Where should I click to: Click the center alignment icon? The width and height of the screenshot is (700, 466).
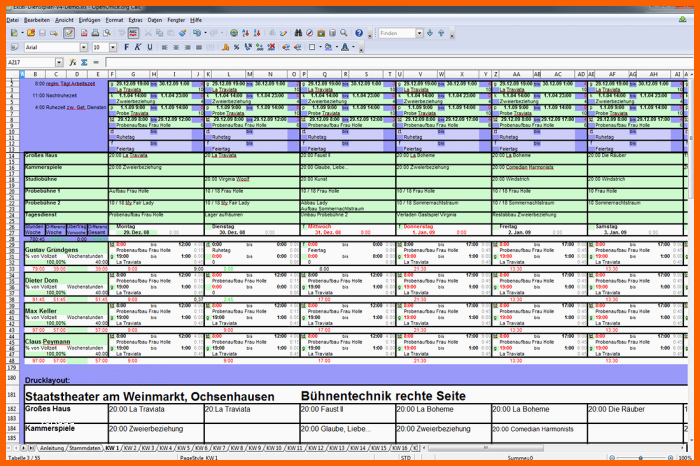(174, 47)
